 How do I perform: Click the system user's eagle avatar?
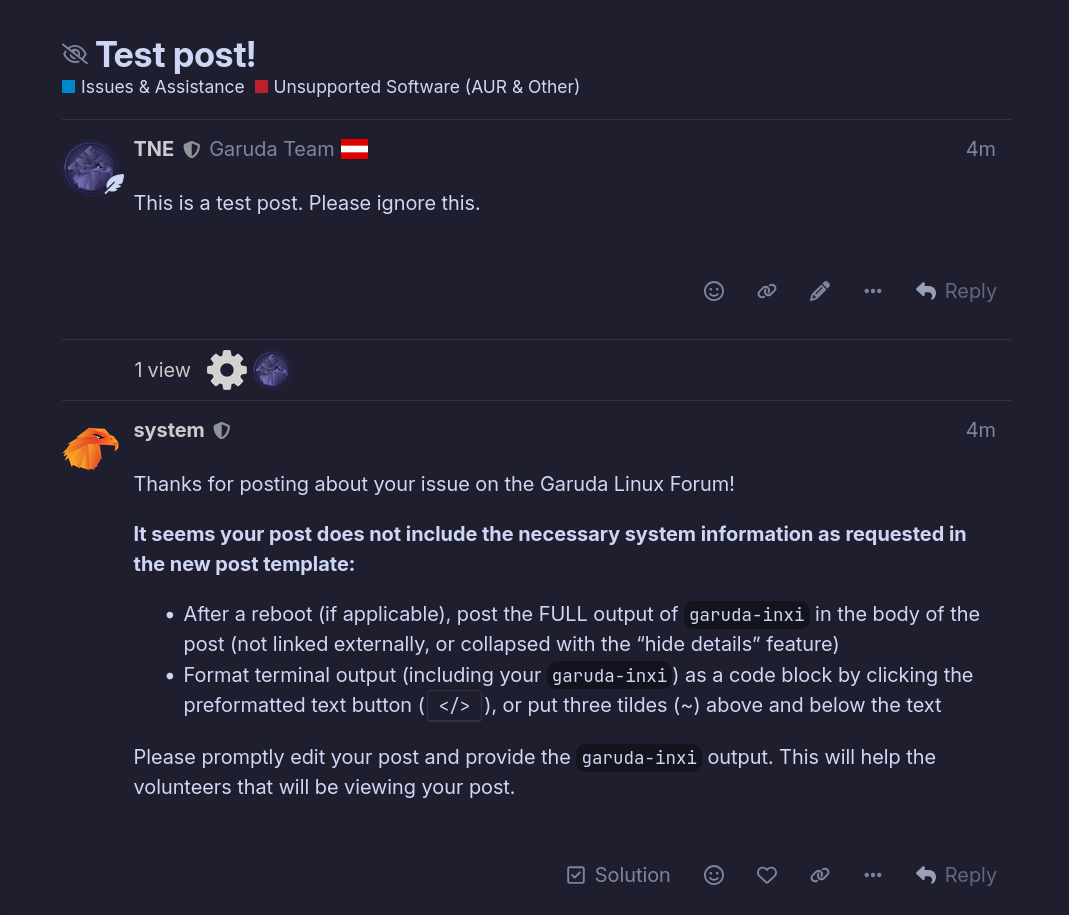click(x=91, y=448)
